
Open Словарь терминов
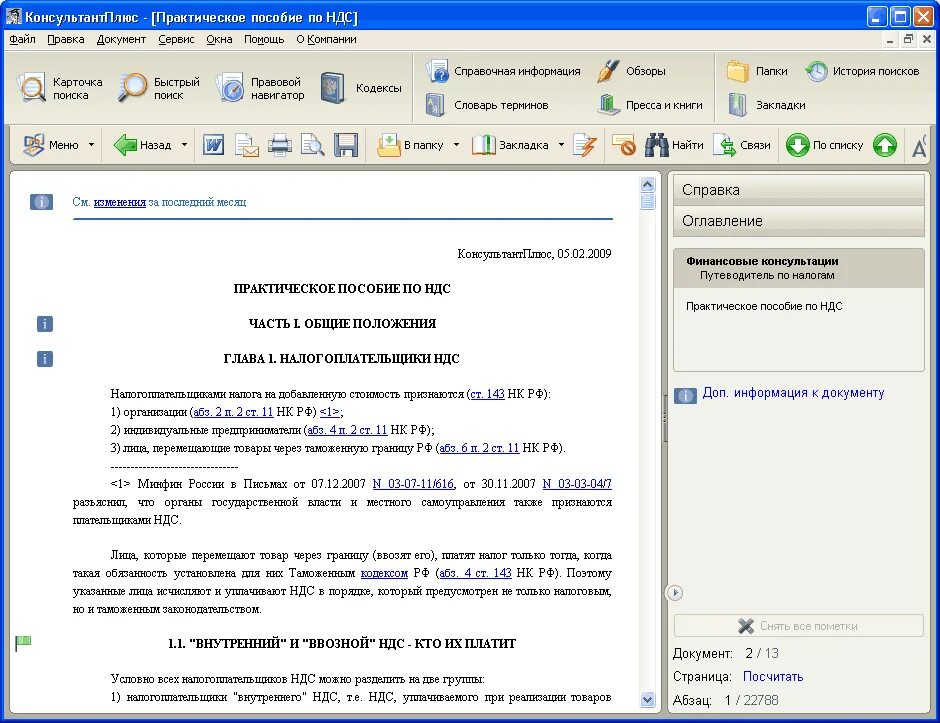(487, 105)
